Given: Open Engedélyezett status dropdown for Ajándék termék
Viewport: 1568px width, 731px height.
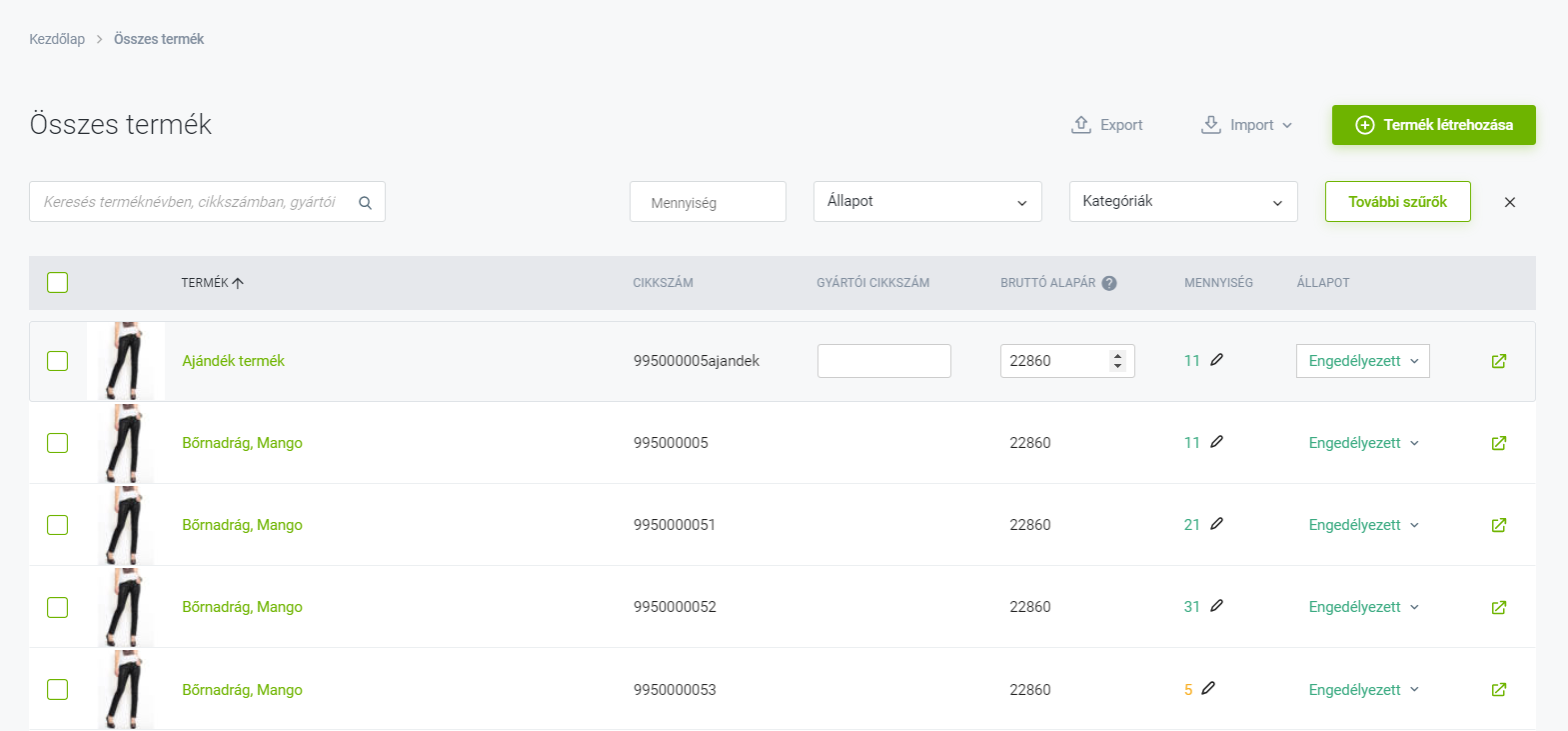Looking at the screenshot, I should click(x=1363, y=361).
